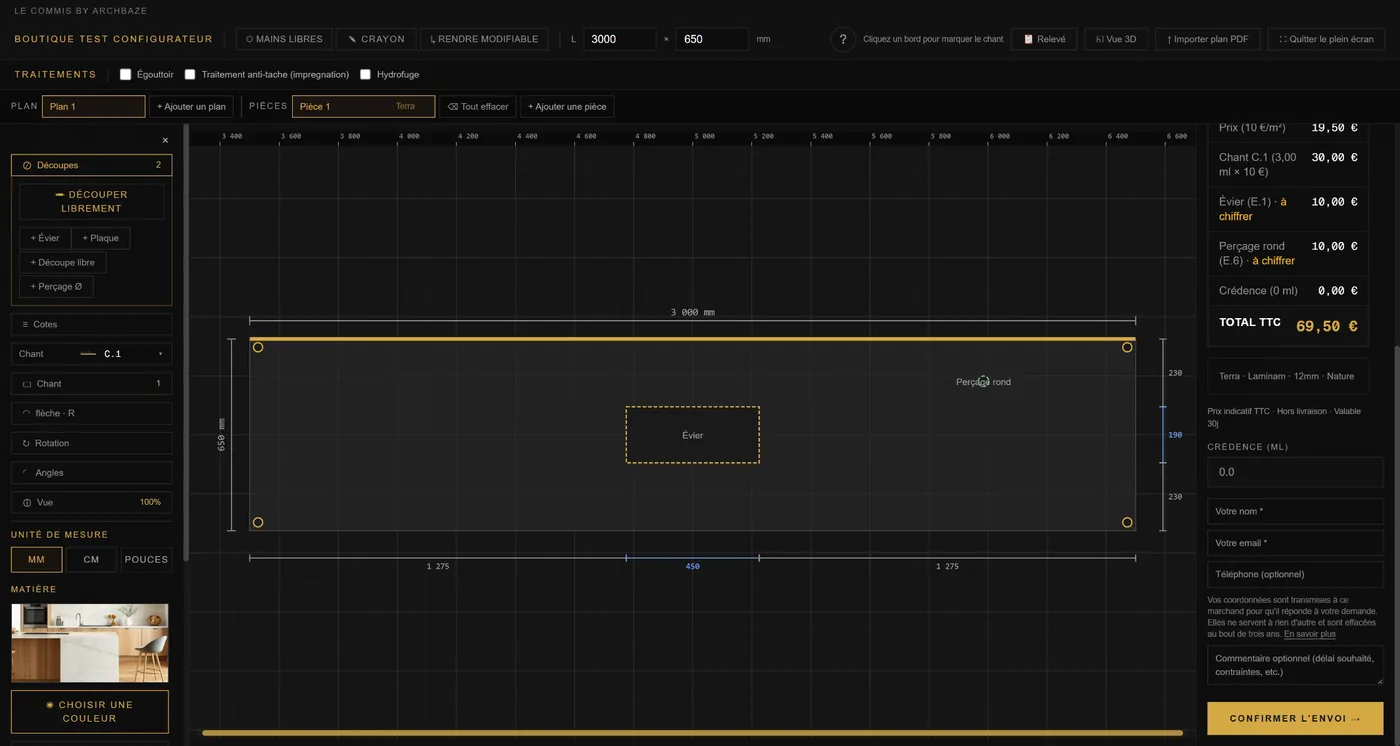Collapse the Découpes section
The width and height of the screenshot is (1400, 746).
92,165
